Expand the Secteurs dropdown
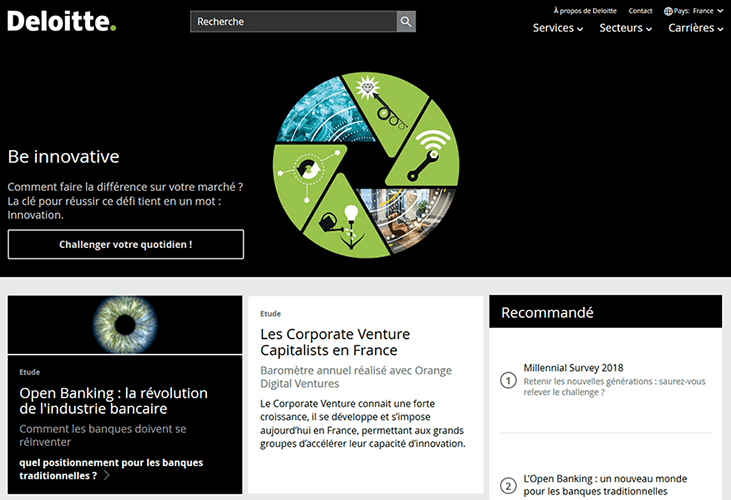Image resolution: width=731 pixels, height=500 pixels. (625, 28)
